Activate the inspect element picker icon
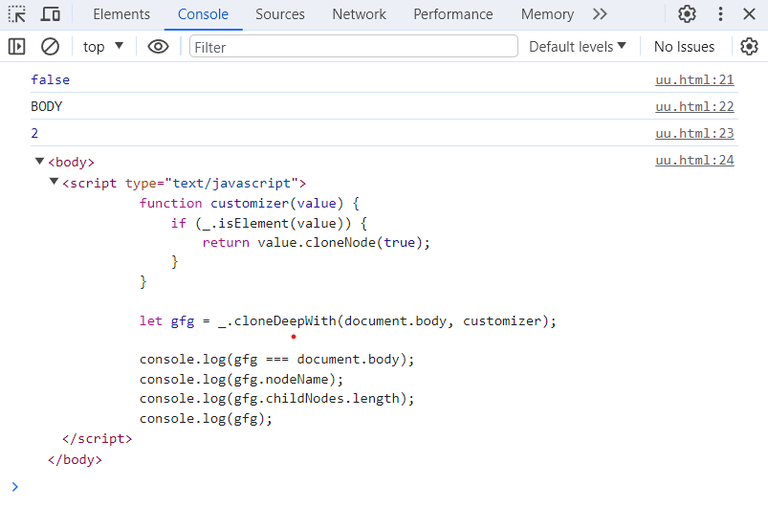 17,14
